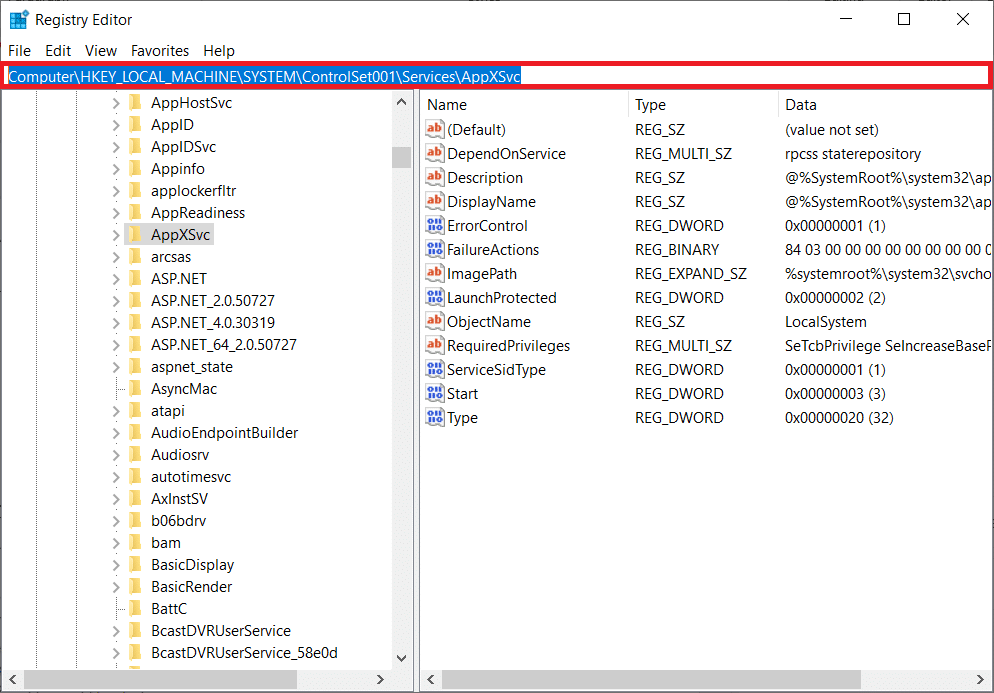The image size is (994, 693).
Task: Click the Registry Editor title bar icon
Action: 19,20
